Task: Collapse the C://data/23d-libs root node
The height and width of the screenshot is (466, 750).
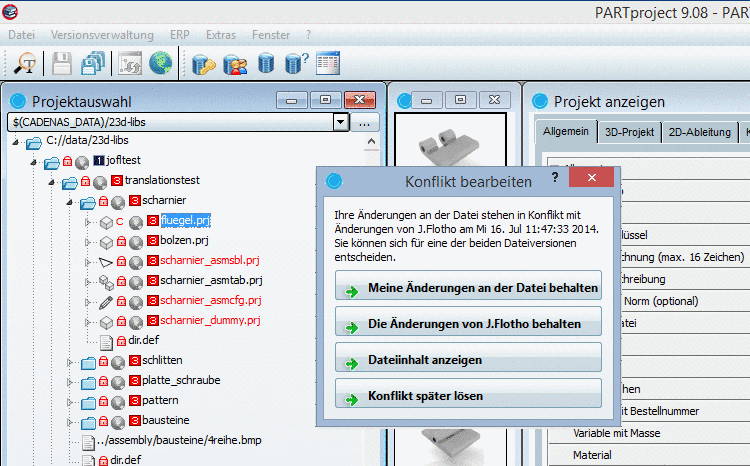Action: 15,142
